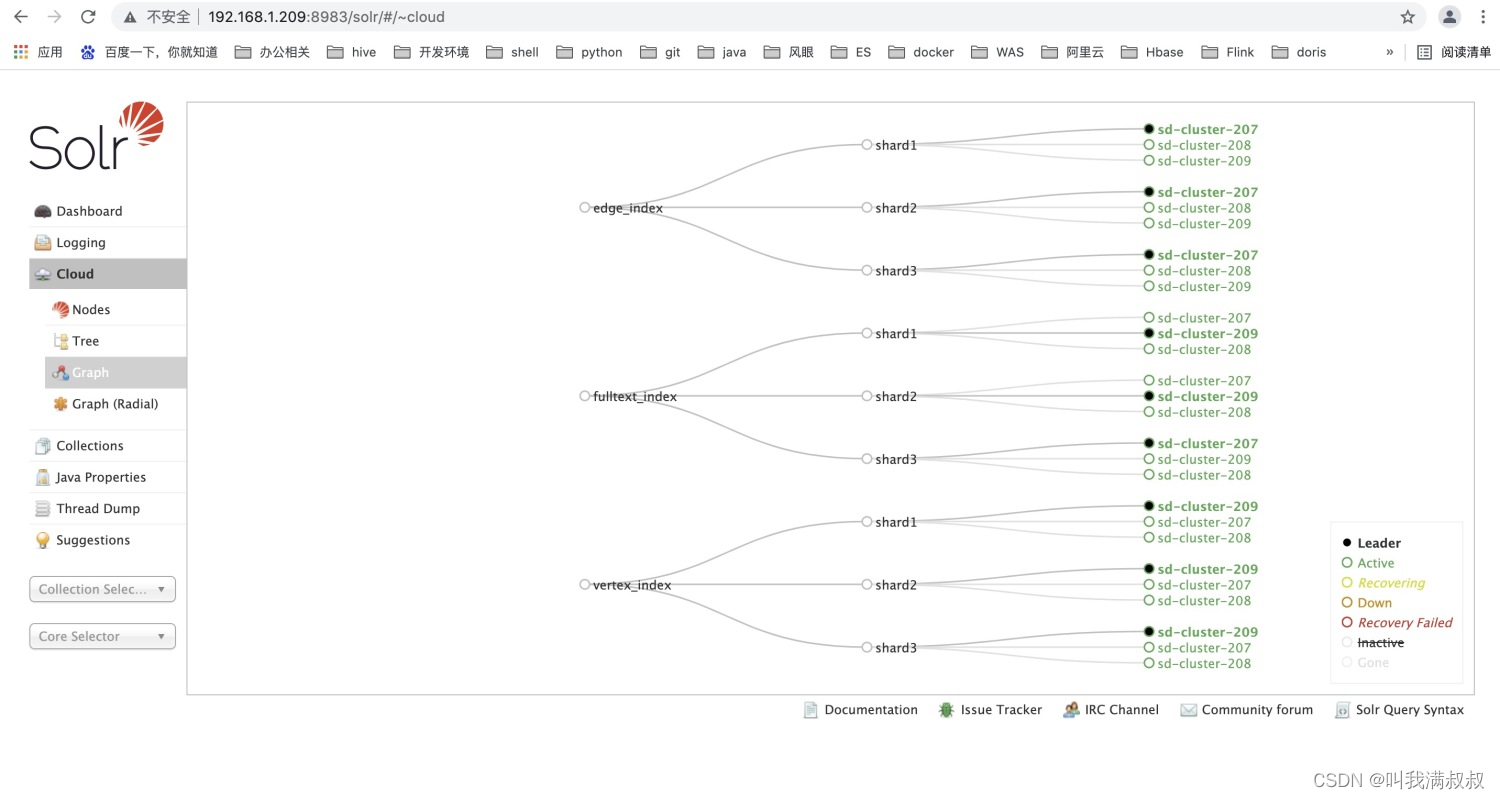
Task: Select shard3 under fulltext_index
Action: click(889, 460)
